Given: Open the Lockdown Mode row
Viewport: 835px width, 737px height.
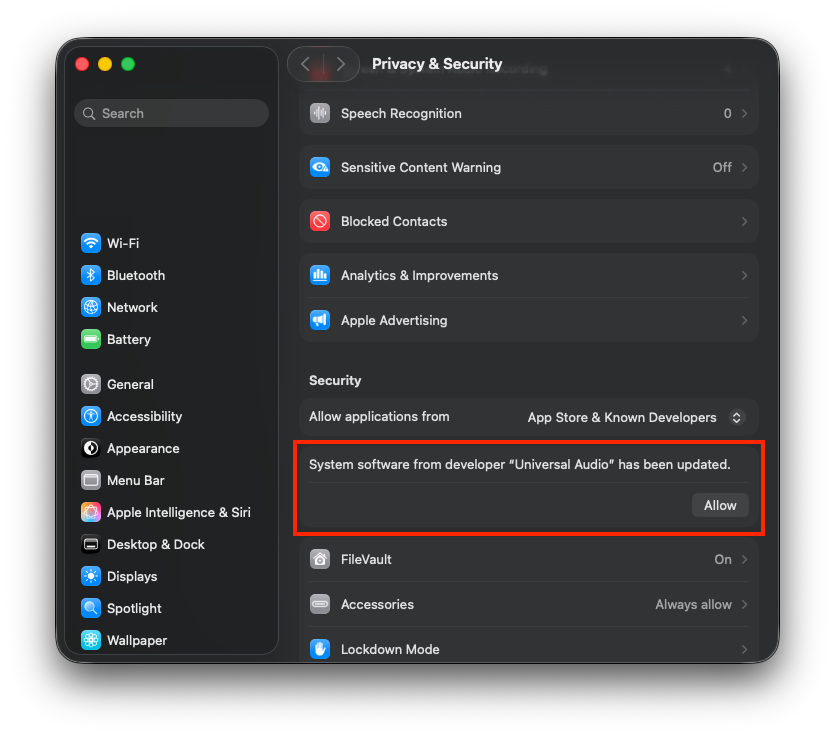Looking at the screenshot, I should tap(528, 649).
